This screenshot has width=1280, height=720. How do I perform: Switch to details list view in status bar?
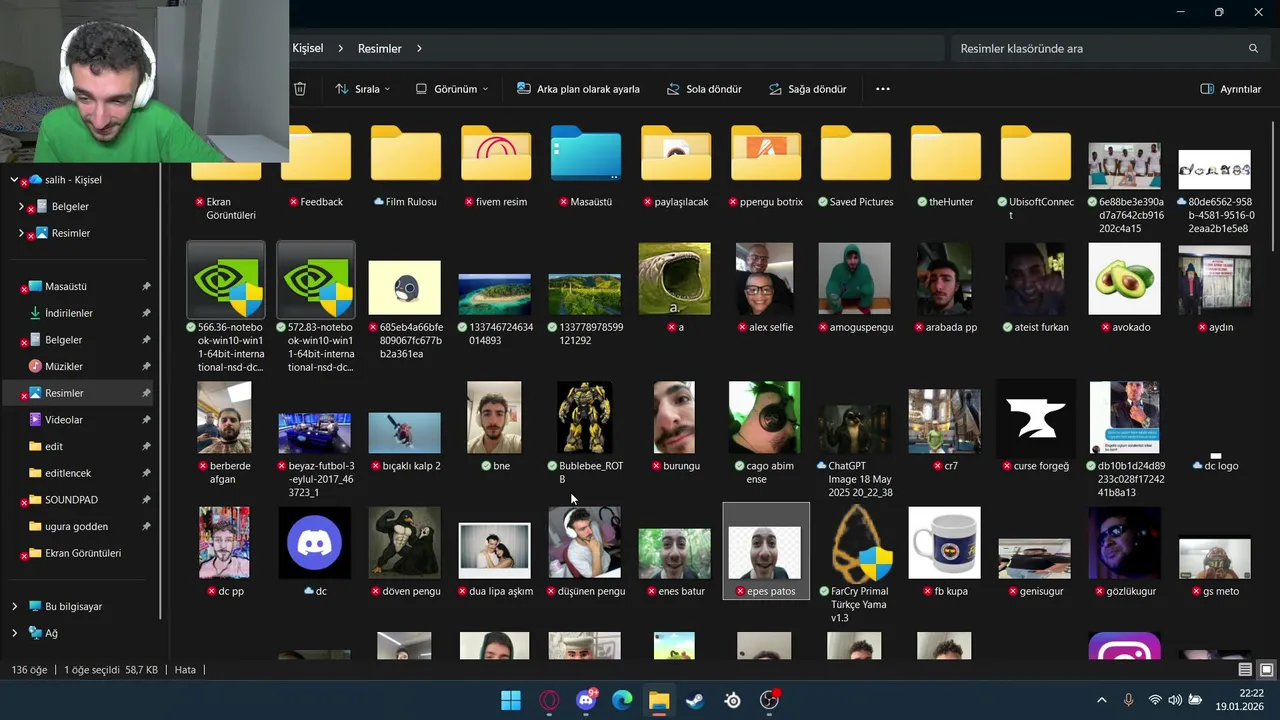click(1245, 670)
